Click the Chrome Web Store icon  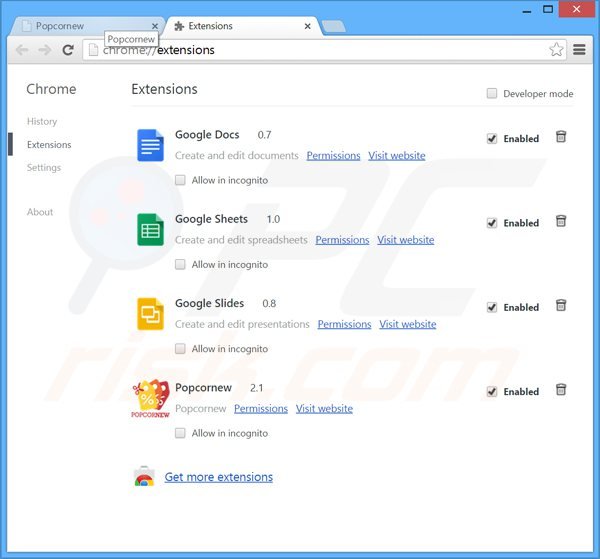[144, 476]
